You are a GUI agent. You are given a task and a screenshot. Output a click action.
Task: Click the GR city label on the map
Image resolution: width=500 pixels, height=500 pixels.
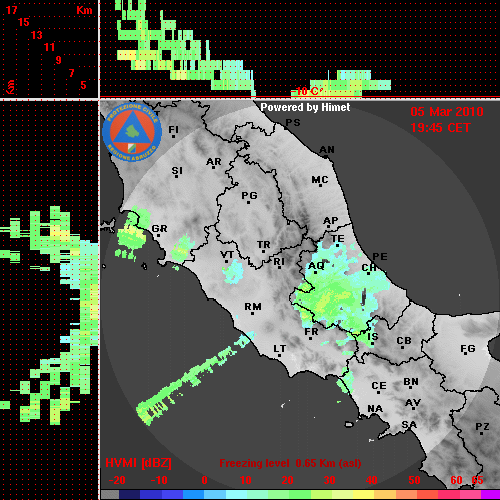[159, 229]
